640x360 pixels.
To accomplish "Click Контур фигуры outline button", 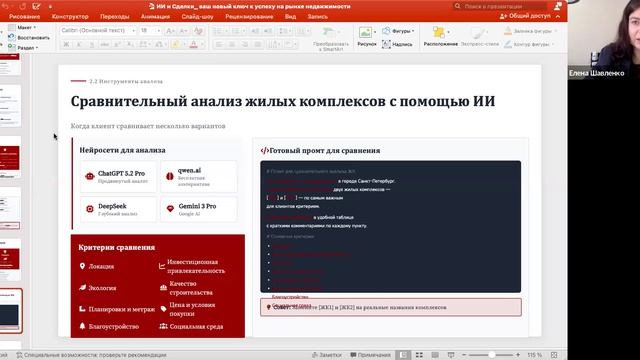I will click(529, 44).
